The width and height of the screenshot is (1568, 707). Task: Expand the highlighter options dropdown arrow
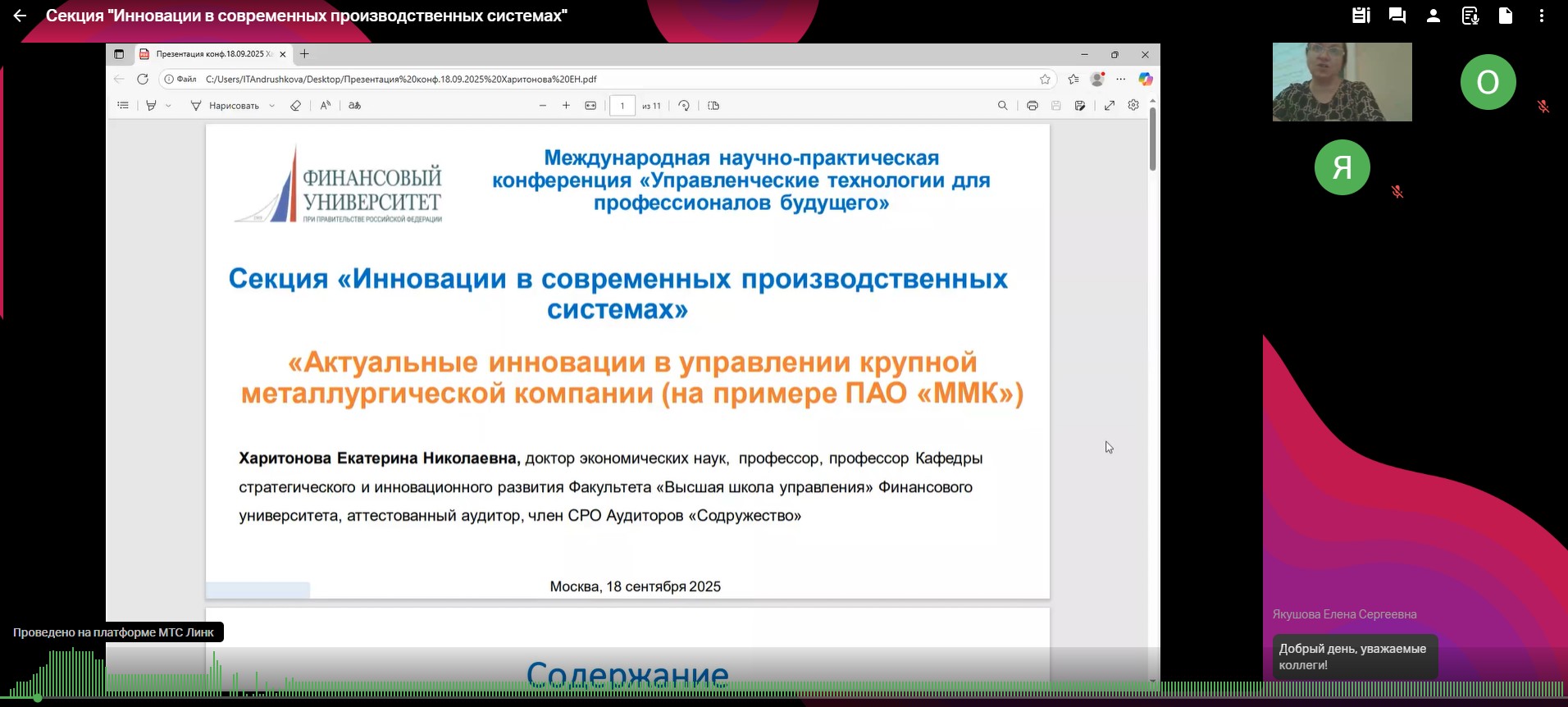[169, 106]
